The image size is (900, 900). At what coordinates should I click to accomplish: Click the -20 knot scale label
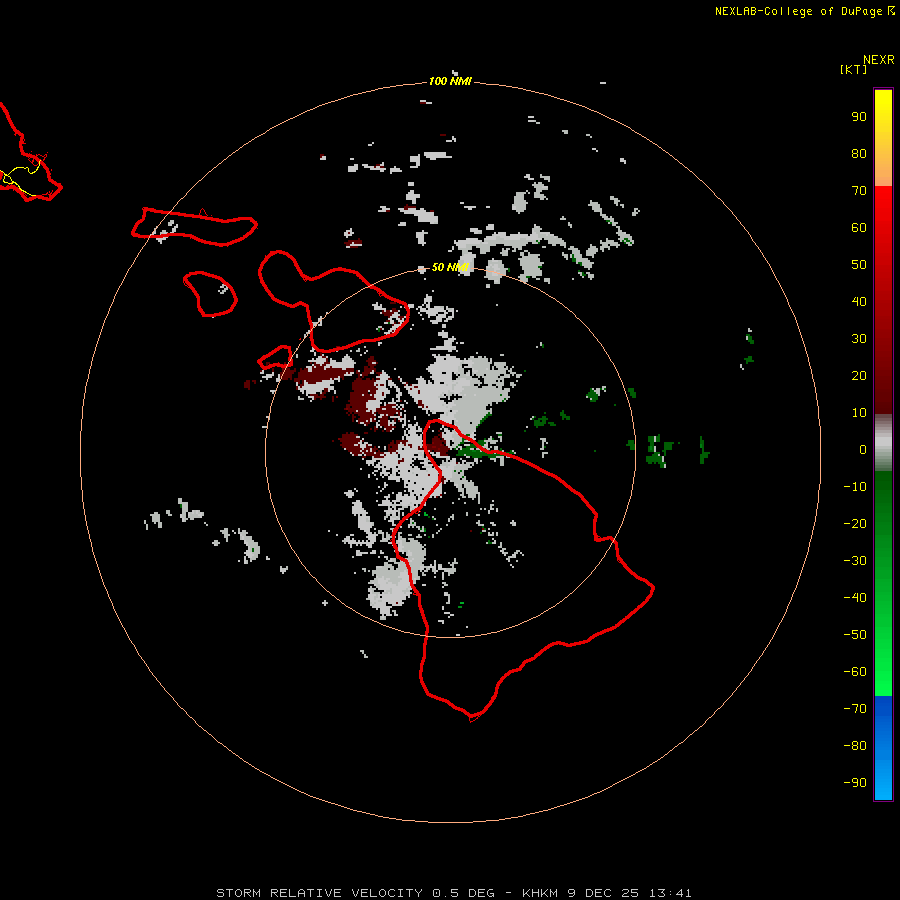[855, 523]
